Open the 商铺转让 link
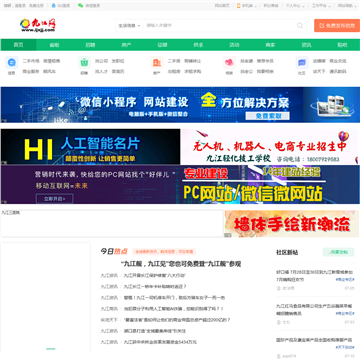The image size is (360, 360). (193, 61)
